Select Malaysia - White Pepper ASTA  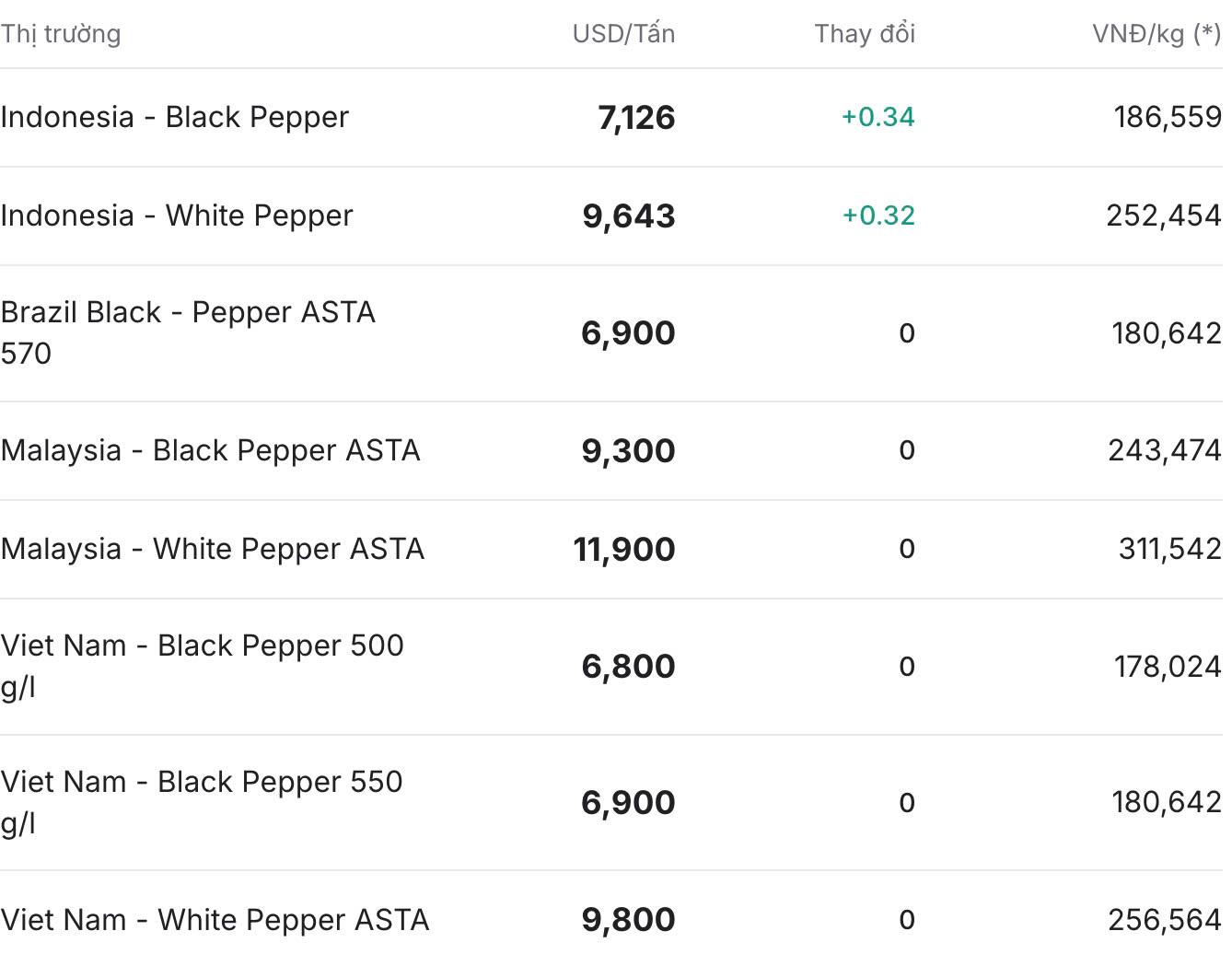tap(611, 550)
